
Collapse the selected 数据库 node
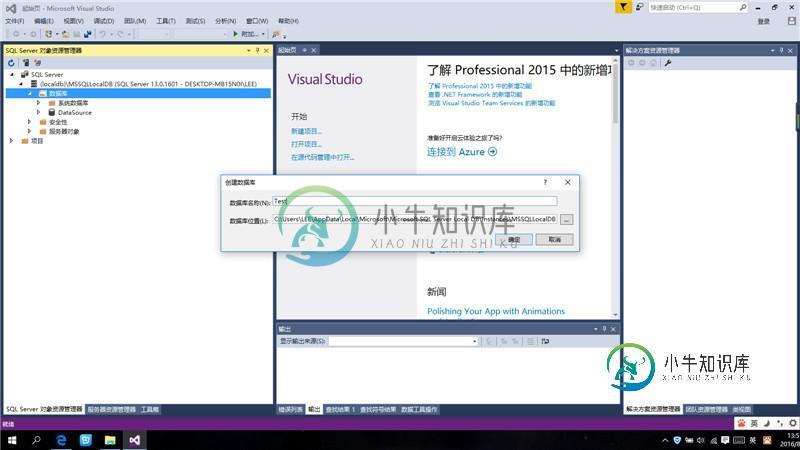pos(30,93)
